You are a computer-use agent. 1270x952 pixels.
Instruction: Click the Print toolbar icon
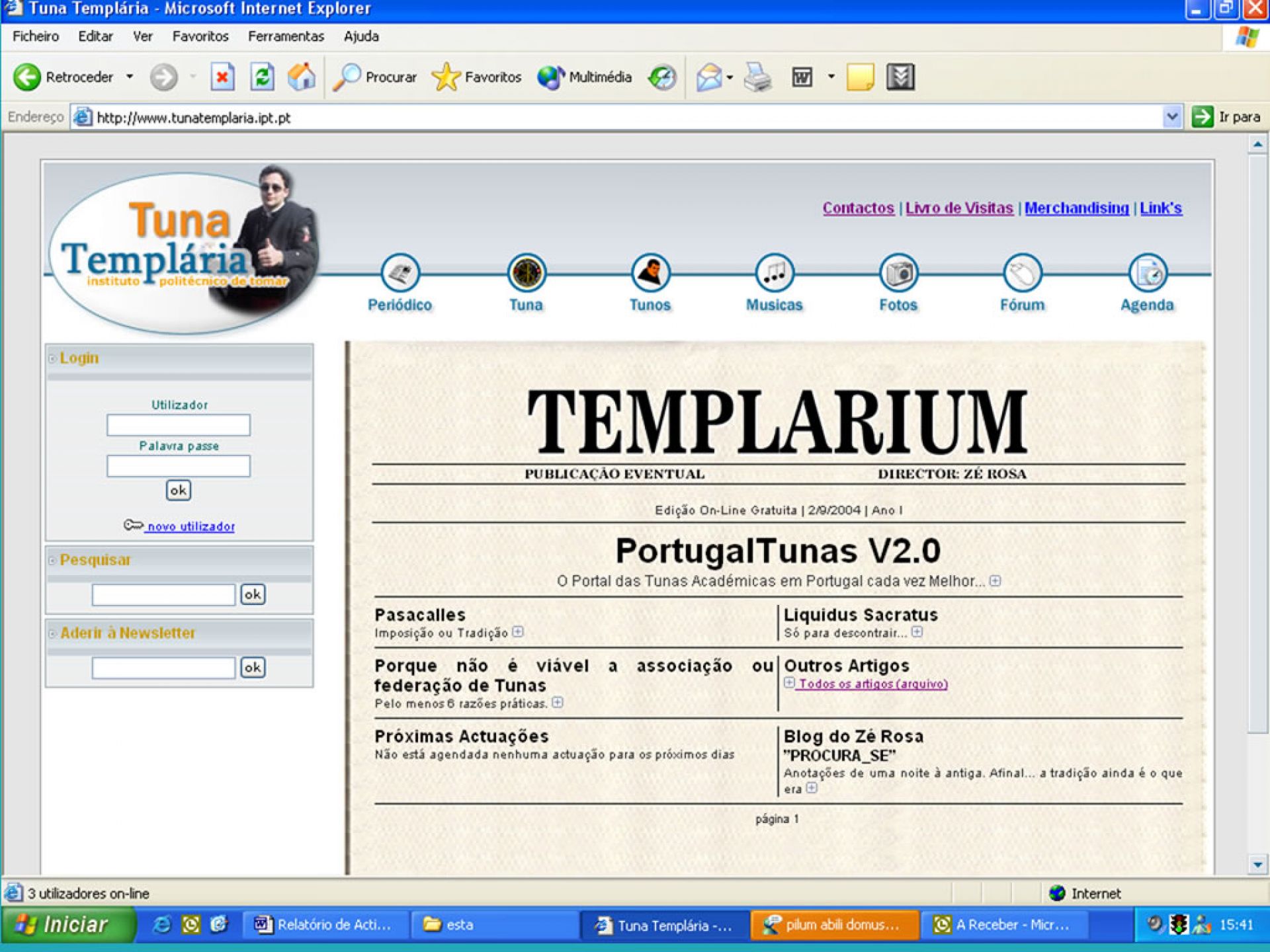pos(757,77)
